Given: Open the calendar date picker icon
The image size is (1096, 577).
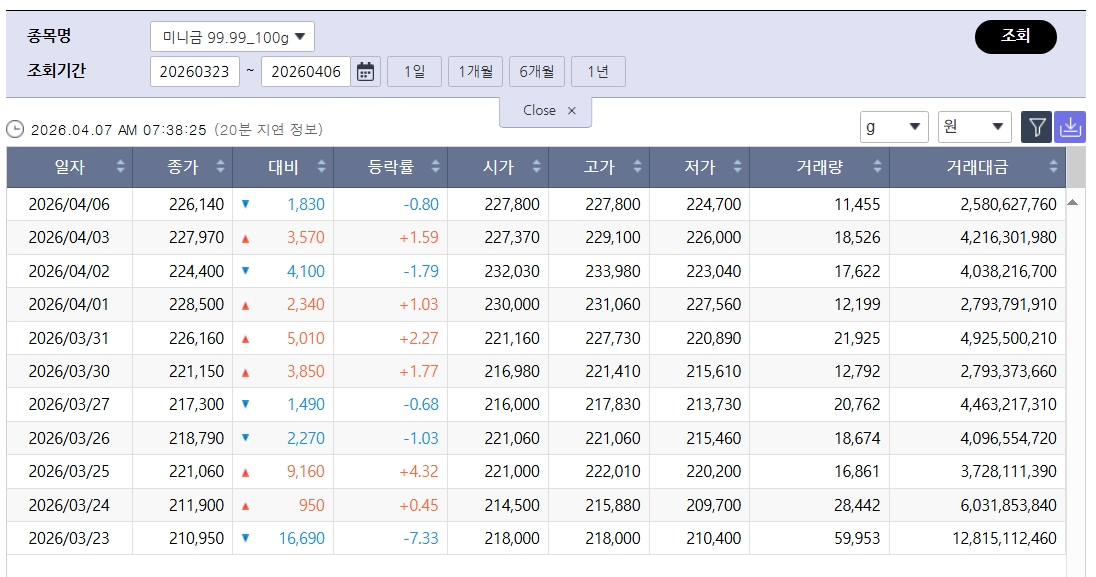Looking at the screenshot, I should pos(366,71).
